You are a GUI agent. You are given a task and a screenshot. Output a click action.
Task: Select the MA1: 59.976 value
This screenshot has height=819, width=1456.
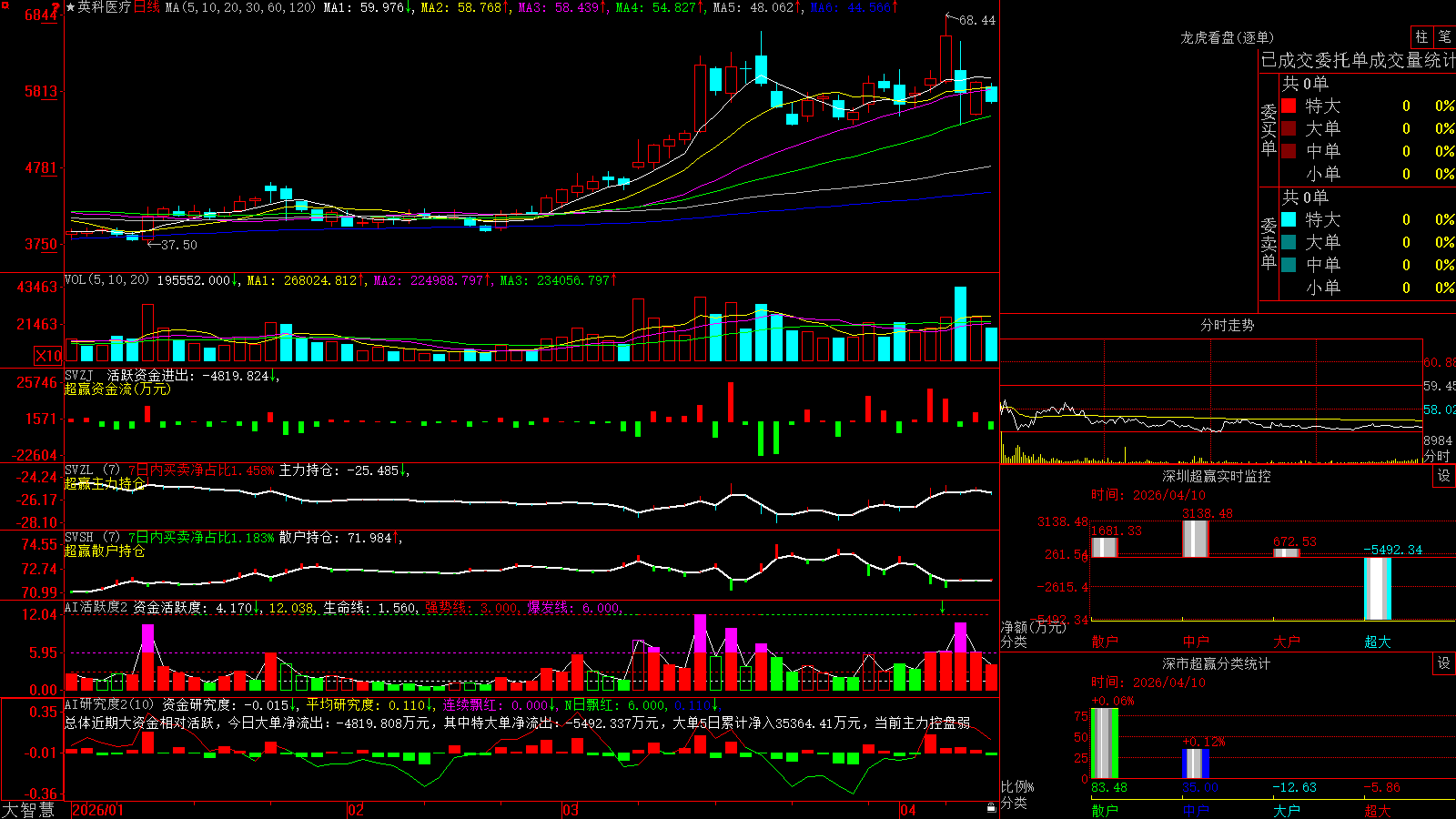point(363,7)
